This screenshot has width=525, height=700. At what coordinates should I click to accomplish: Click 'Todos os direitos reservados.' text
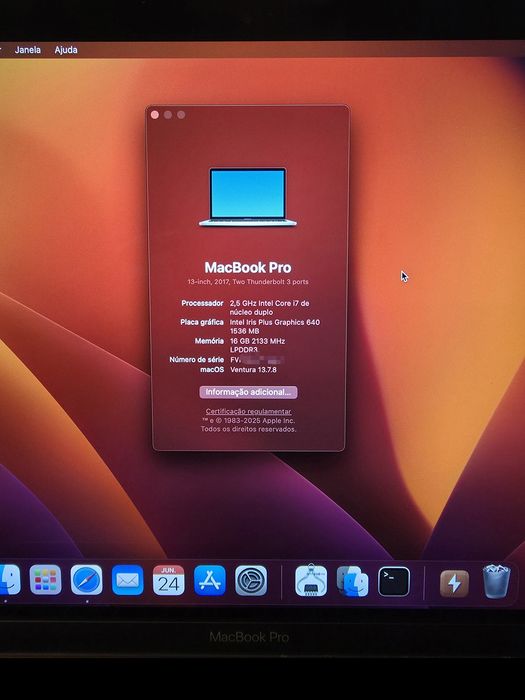pyautogui.click(x=248, y=429)
